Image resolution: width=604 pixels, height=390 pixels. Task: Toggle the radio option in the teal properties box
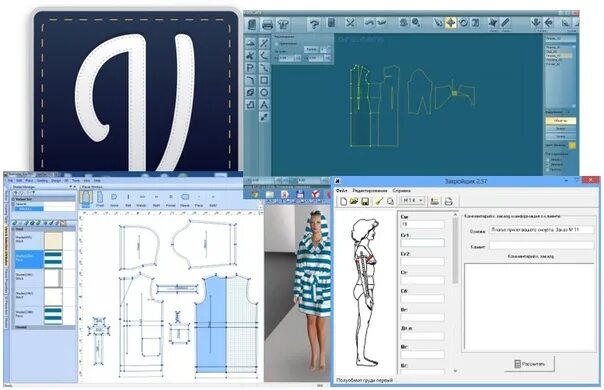[276, 44]
